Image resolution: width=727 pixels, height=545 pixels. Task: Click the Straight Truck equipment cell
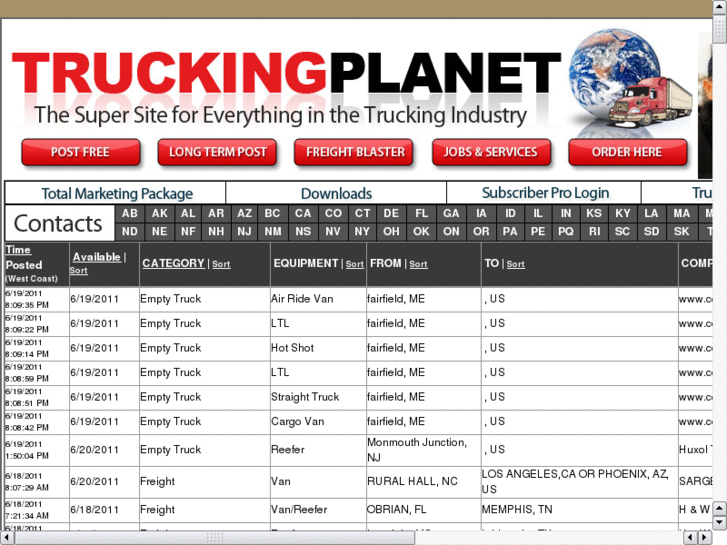coord(318,398)
